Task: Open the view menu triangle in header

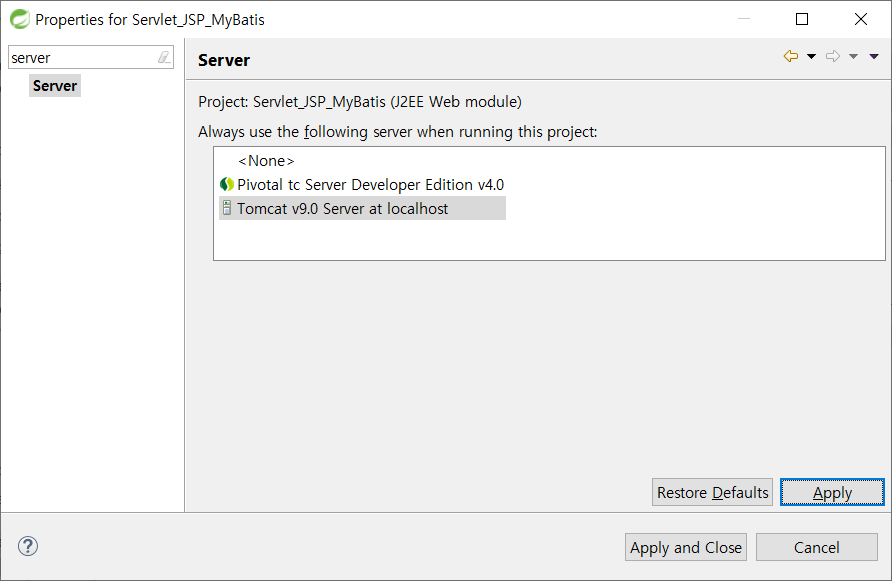Action: (874, 56)
